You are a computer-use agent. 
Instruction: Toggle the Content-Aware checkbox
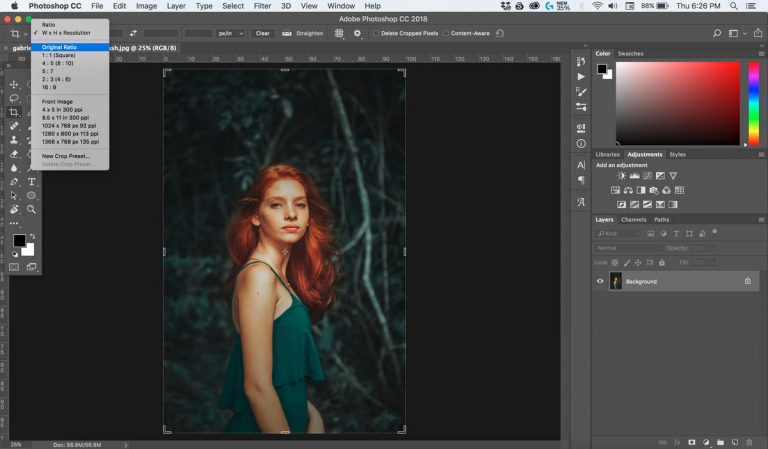(x=445, y=33)
